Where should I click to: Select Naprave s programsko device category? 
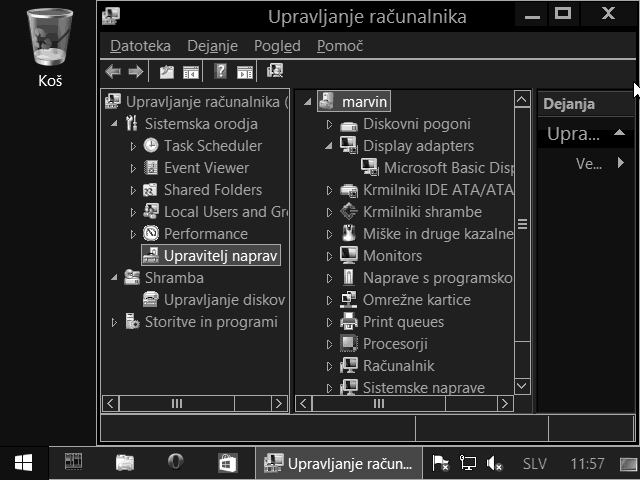pyautogui.click(x=438, y=278)
